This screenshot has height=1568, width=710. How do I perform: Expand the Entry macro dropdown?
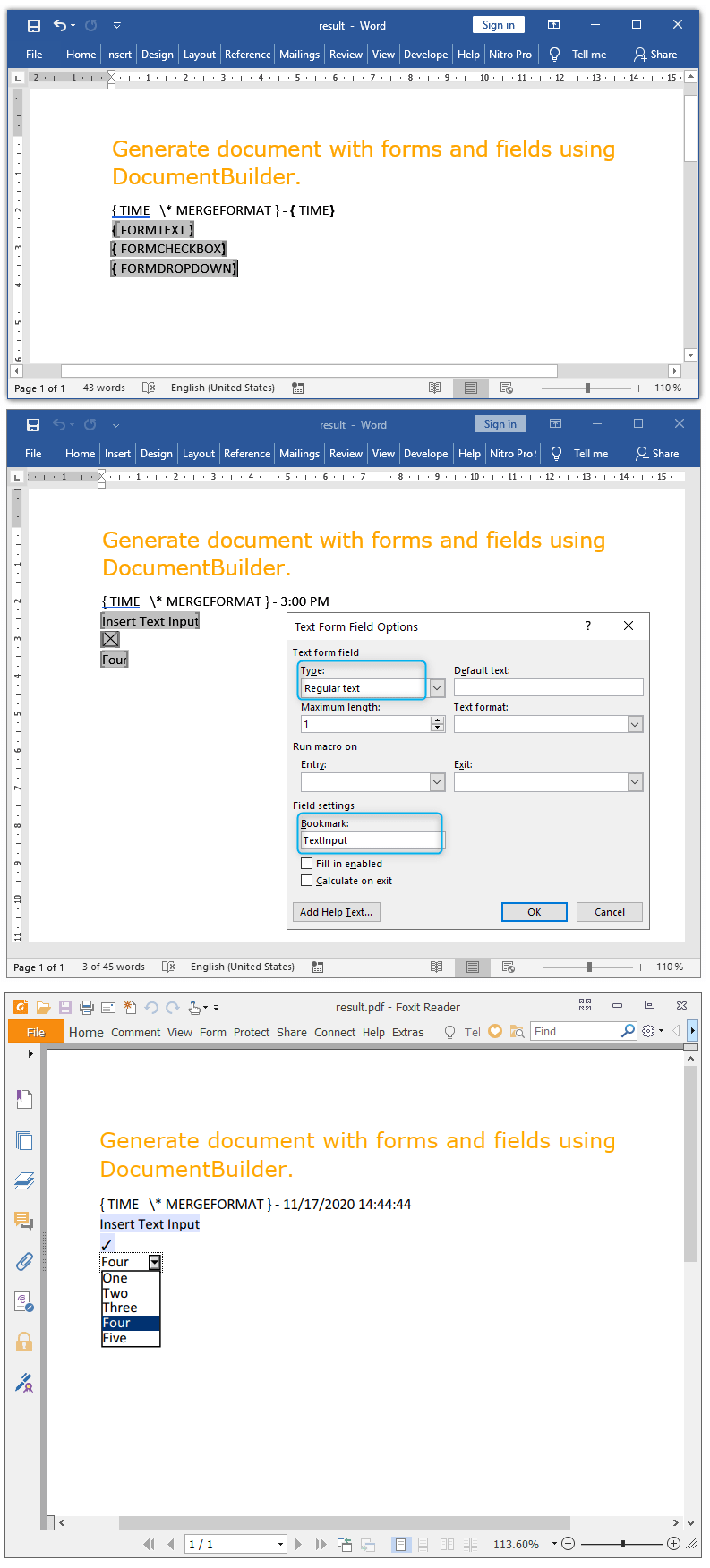pos(437,782)
